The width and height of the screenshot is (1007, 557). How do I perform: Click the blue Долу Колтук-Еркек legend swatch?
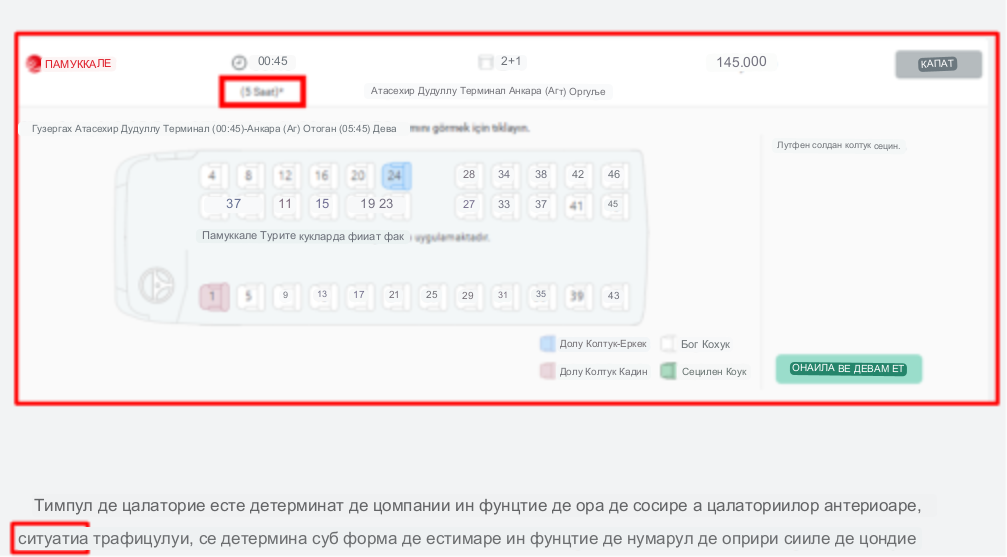point(547,344)
